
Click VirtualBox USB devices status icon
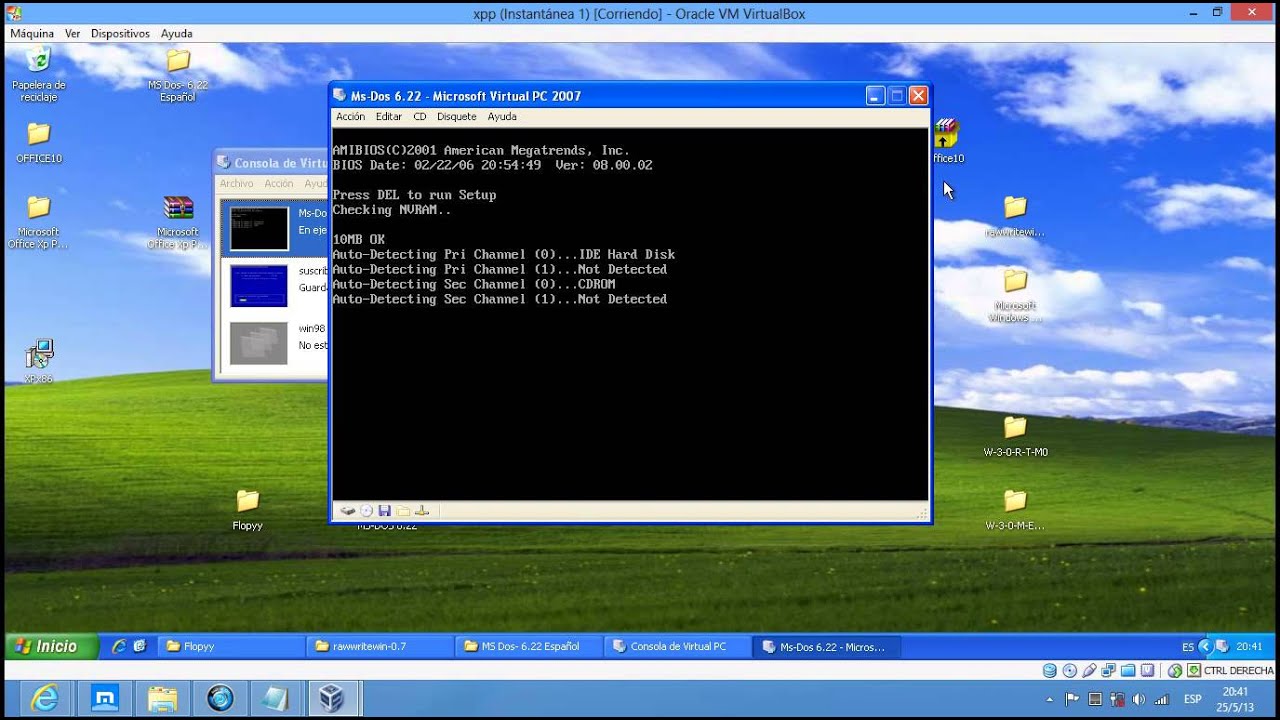point(1089,670)
